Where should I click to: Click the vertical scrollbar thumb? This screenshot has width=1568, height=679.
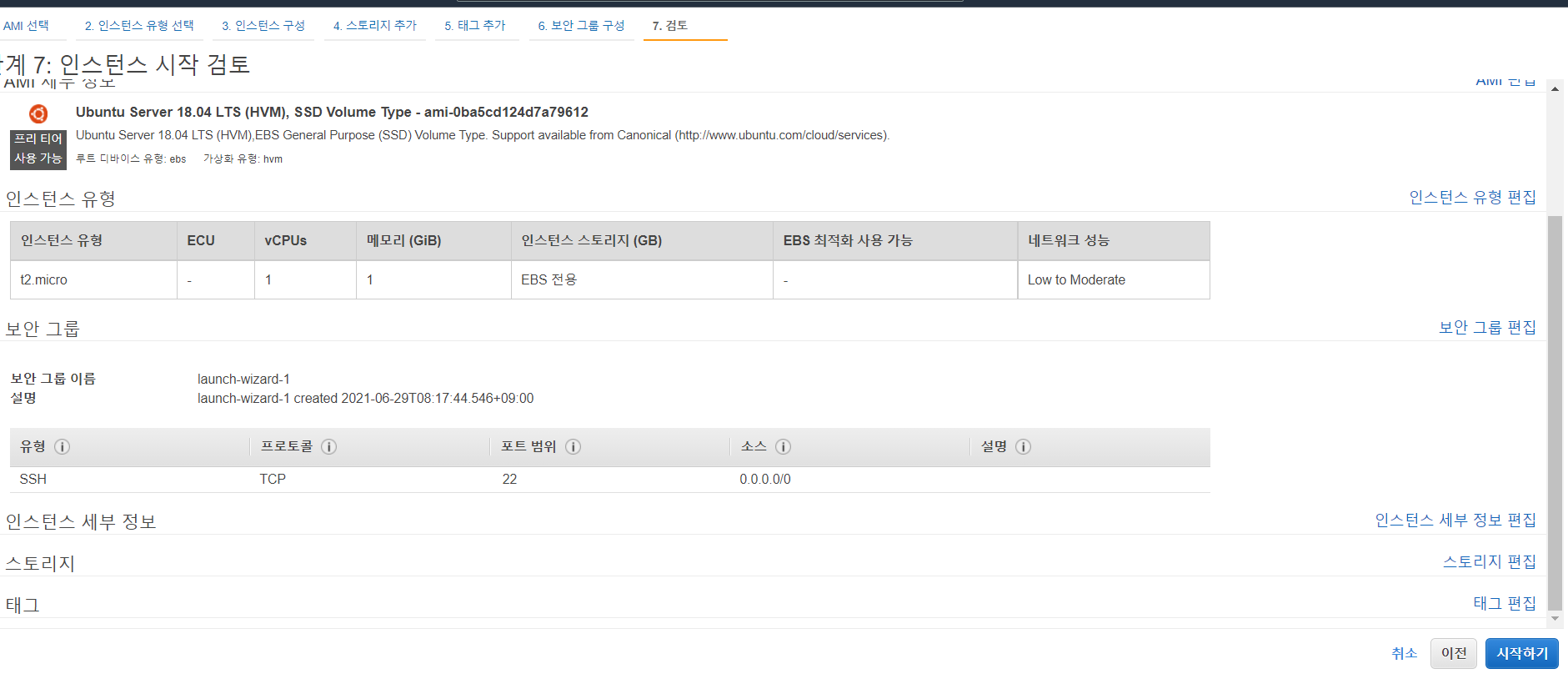pyautogui.click(x=1555, y=413)
